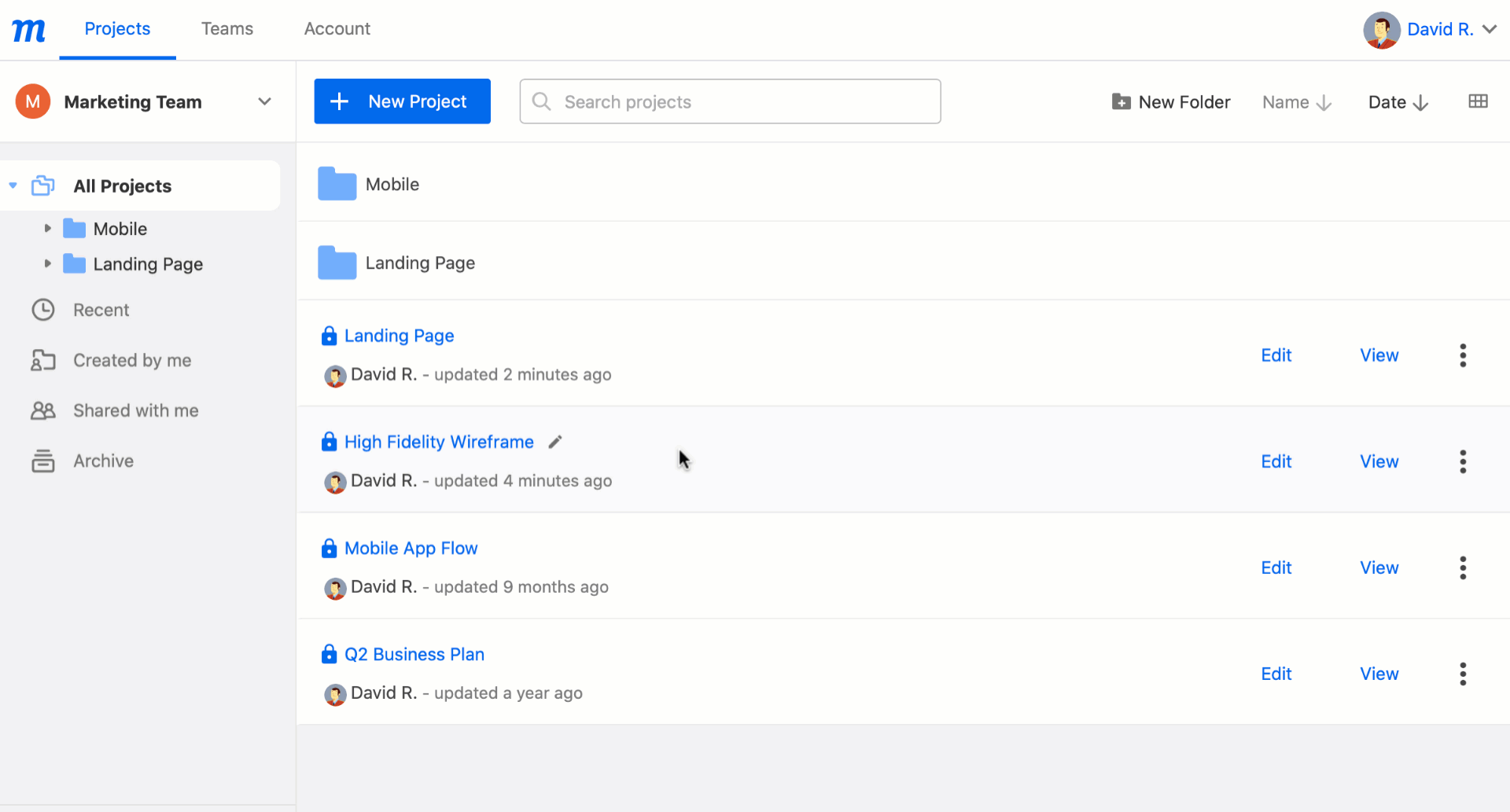Open the Account tab
This screenshot has width=1510, height=812.
coord(337,28)
